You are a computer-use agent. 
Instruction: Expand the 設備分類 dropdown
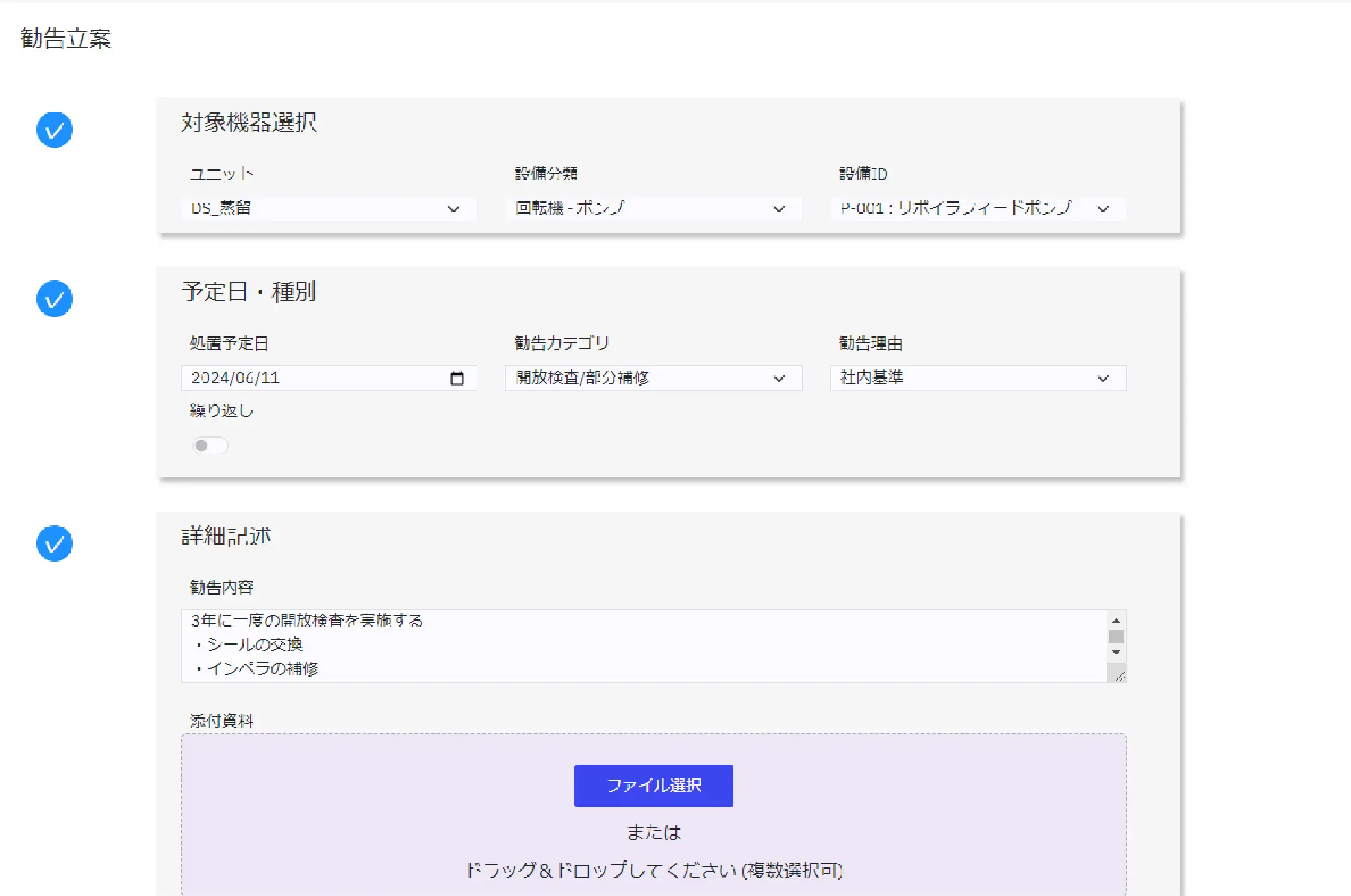click(x=653, y=208)
